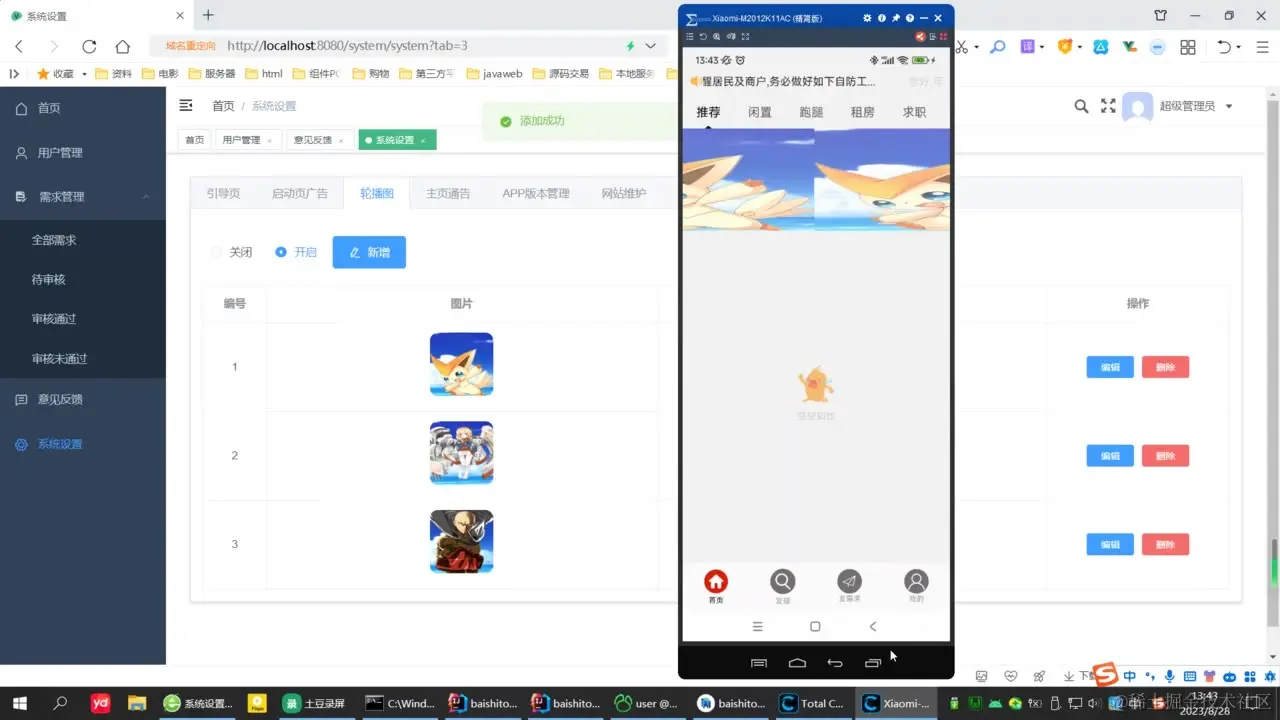
Task: Open the row 2 carousel image thumbnail
Action: pyautogui.click(x=461, y=453)
